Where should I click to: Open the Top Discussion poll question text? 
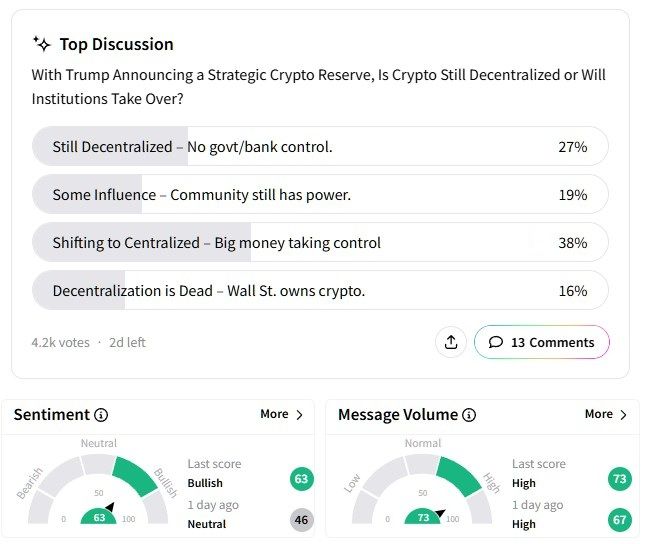pyautogui.click(x=319, y=87)
